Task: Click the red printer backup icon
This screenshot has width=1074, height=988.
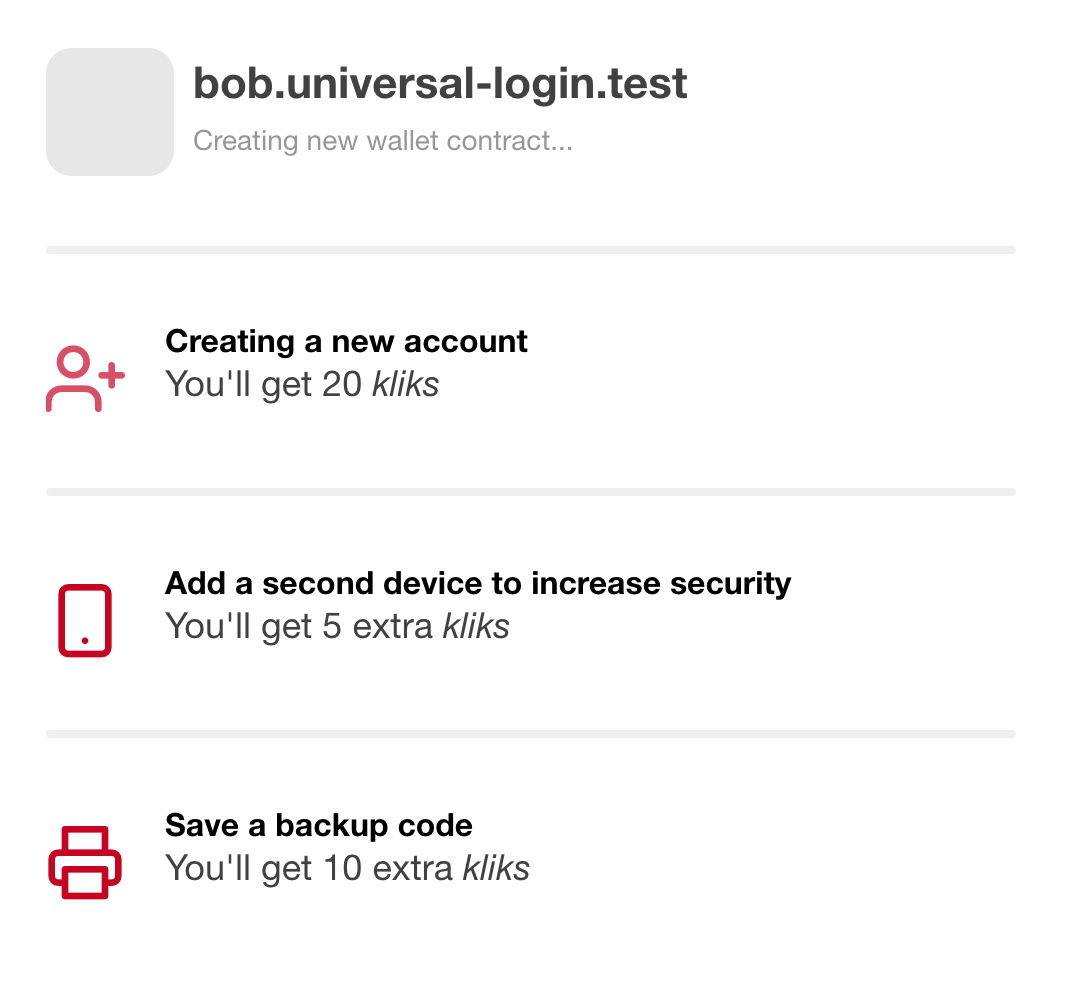Action: click(85, 863)
